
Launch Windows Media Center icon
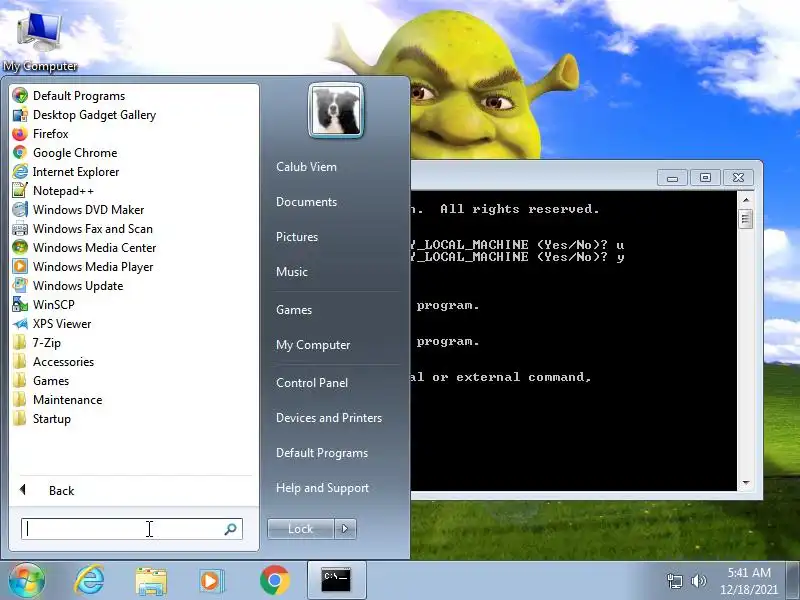(20, 247)
